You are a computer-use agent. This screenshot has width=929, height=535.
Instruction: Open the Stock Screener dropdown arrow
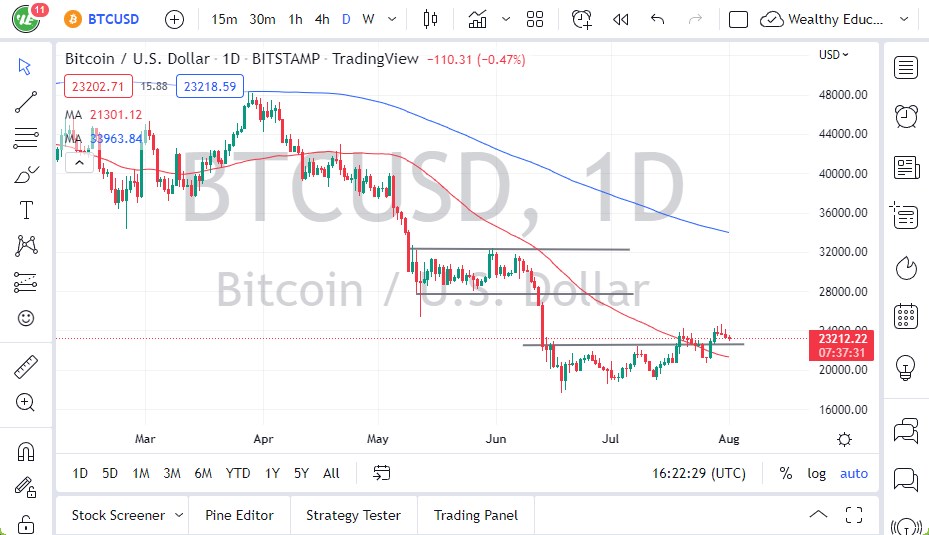point(179,515)
